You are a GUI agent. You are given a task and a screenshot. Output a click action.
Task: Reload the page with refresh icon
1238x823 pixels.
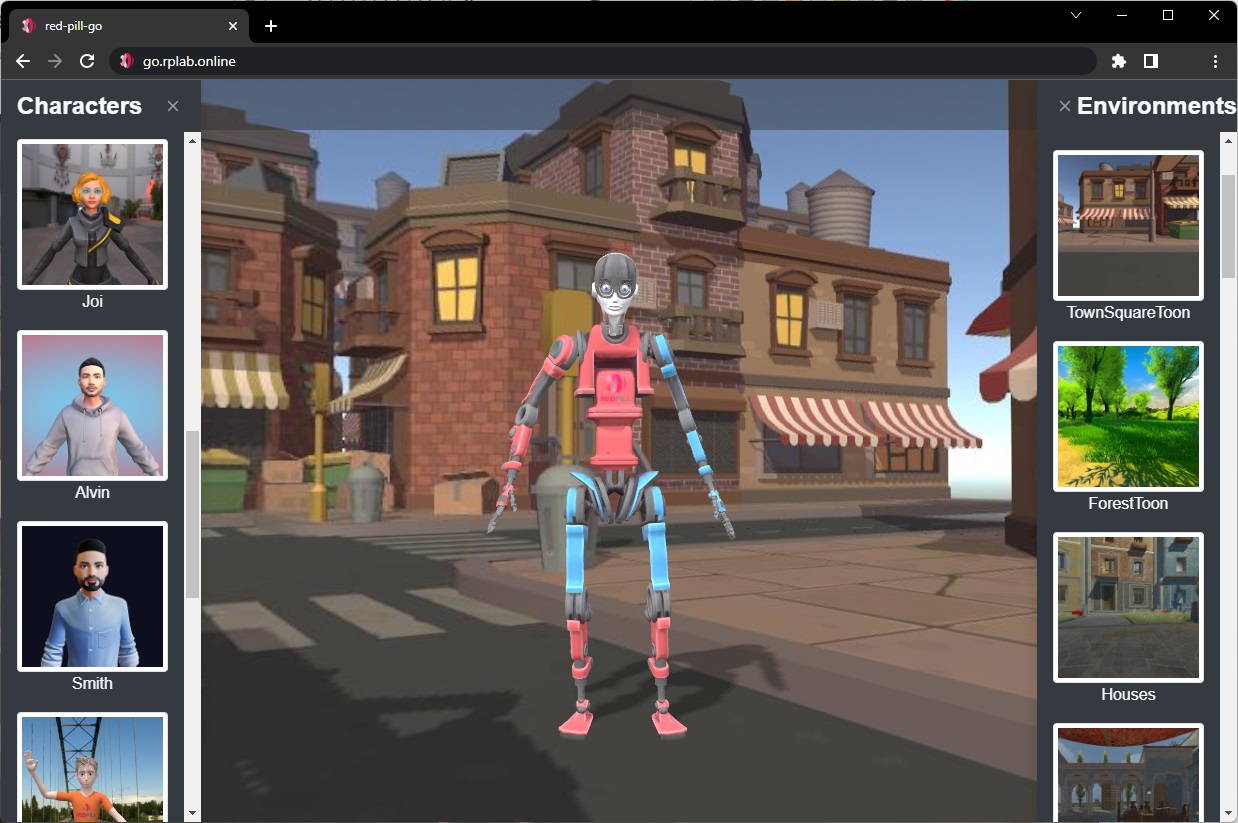click(x=87, y=61)
